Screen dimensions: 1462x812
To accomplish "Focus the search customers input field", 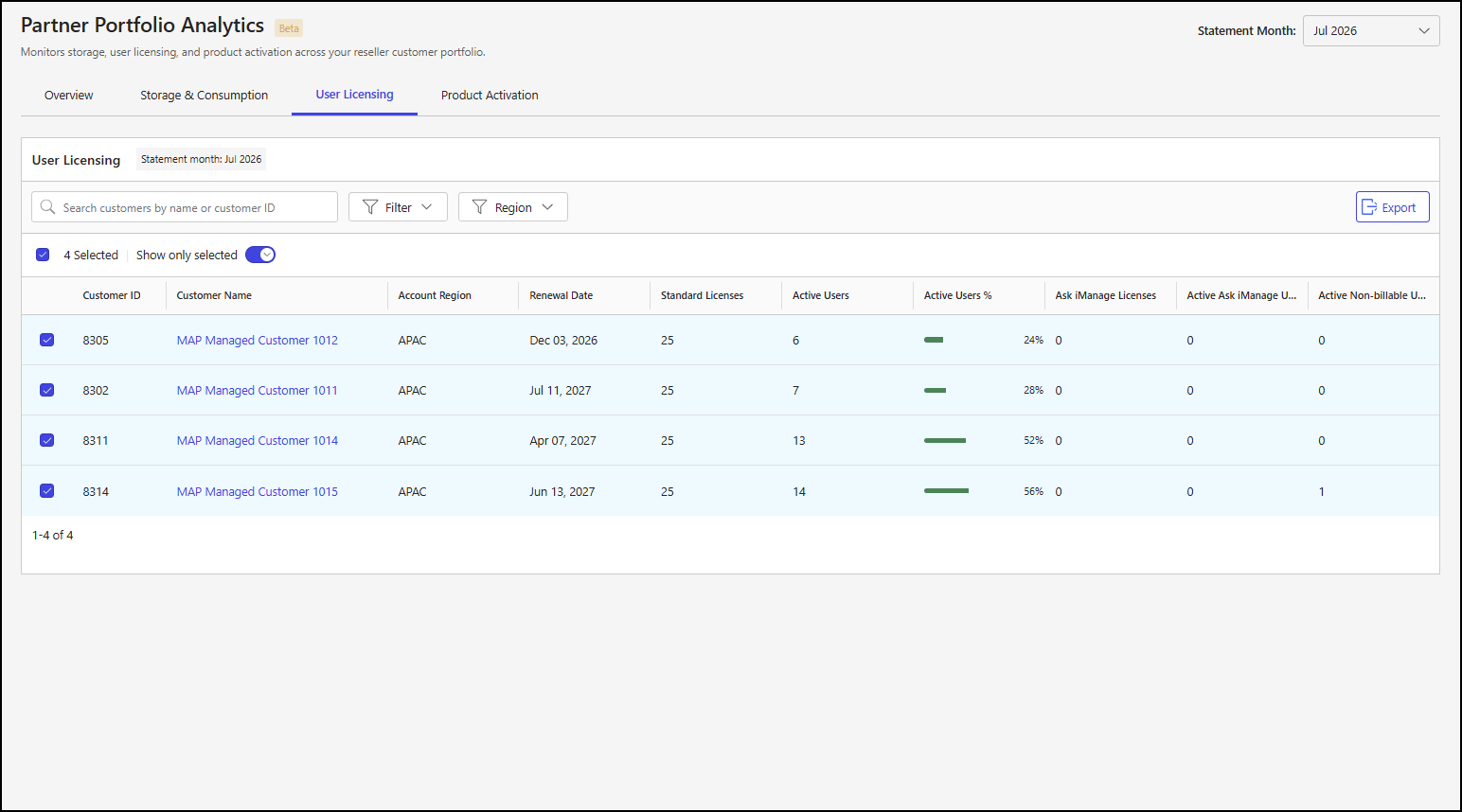I will coord(185,207).
